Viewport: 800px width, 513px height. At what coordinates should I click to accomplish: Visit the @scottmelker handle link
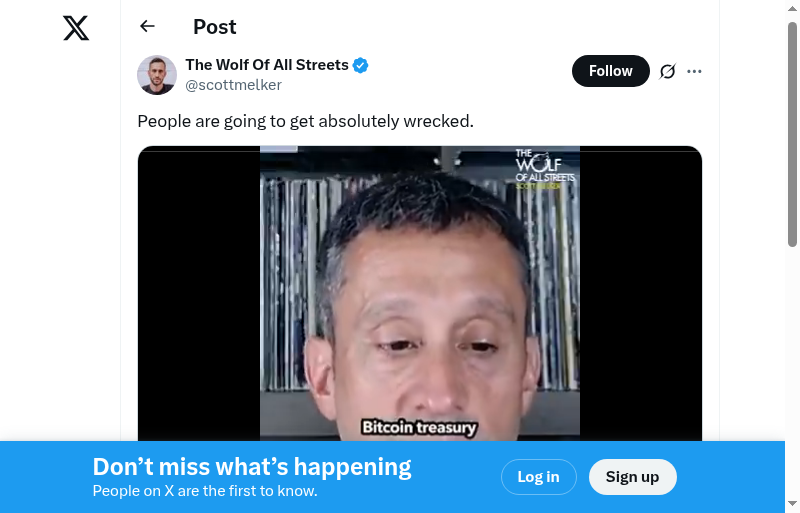233,85
